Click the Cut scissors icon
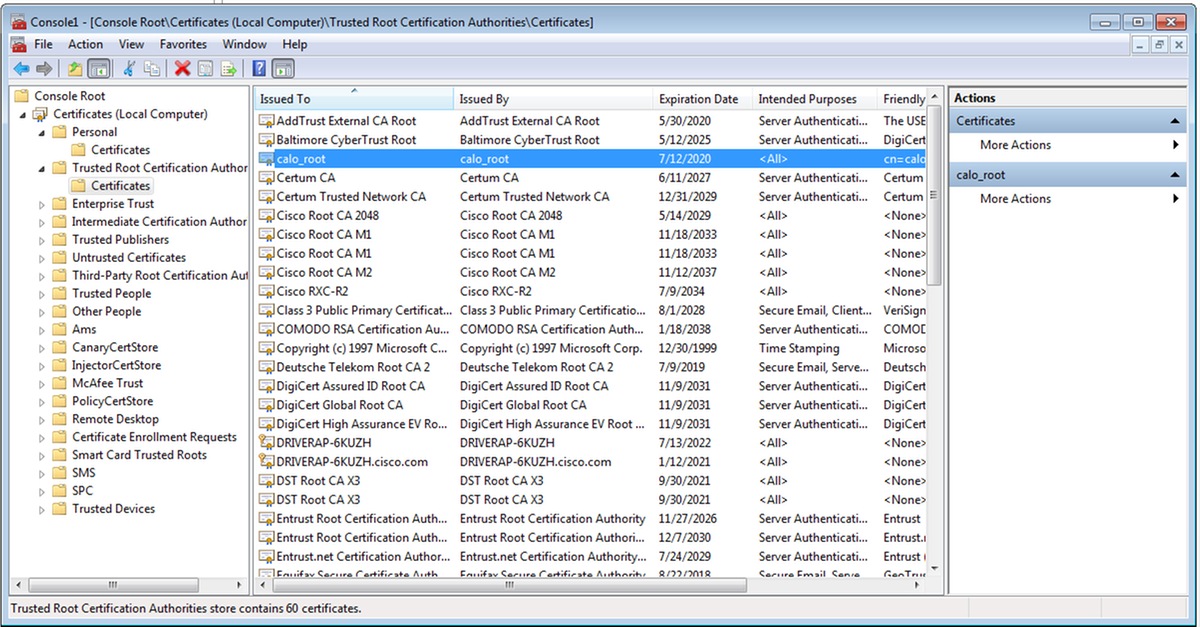 [x=129, y=69]
